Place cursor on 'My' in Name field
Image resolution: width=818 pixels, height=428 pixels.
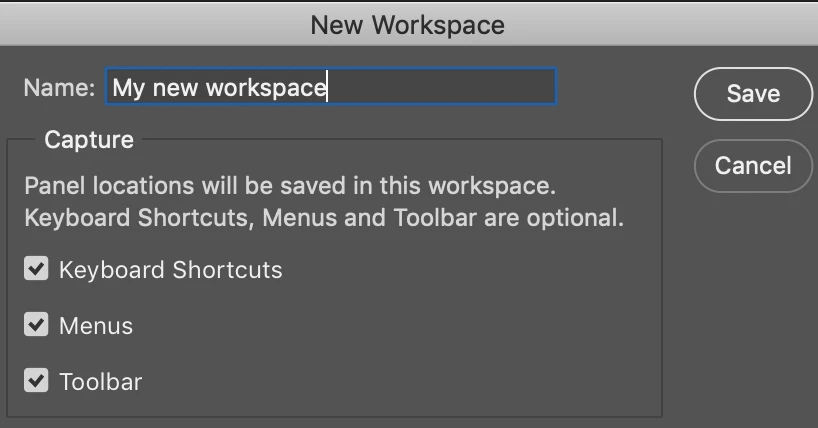pos(128,88)
